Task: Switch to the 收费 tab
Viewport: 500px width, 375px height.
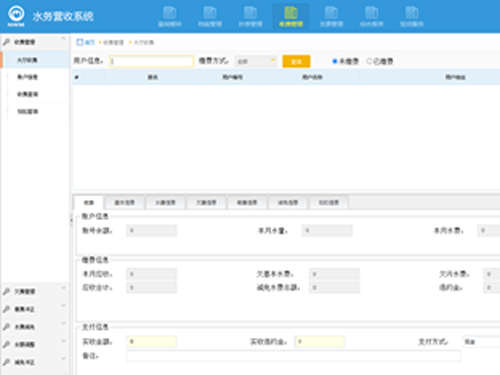Action: [x=88, y=202]
